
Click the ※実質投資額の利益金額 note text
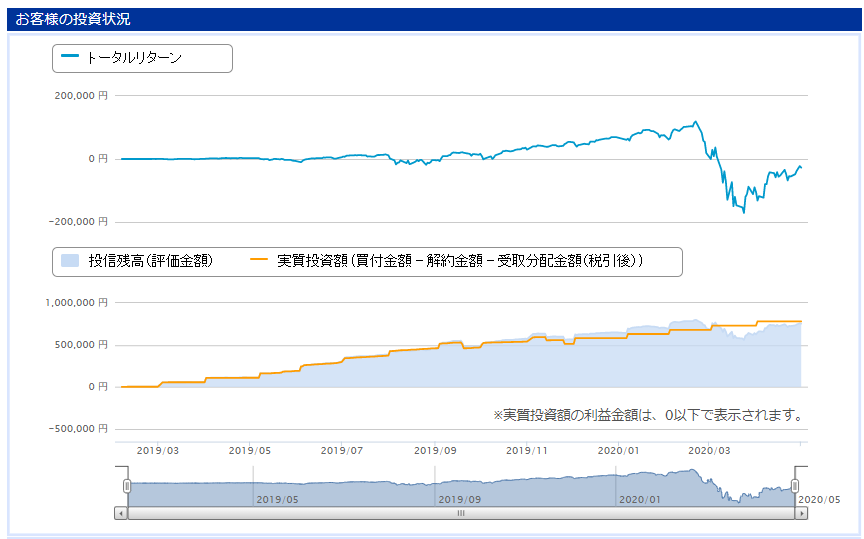click(x=649, y=415)
